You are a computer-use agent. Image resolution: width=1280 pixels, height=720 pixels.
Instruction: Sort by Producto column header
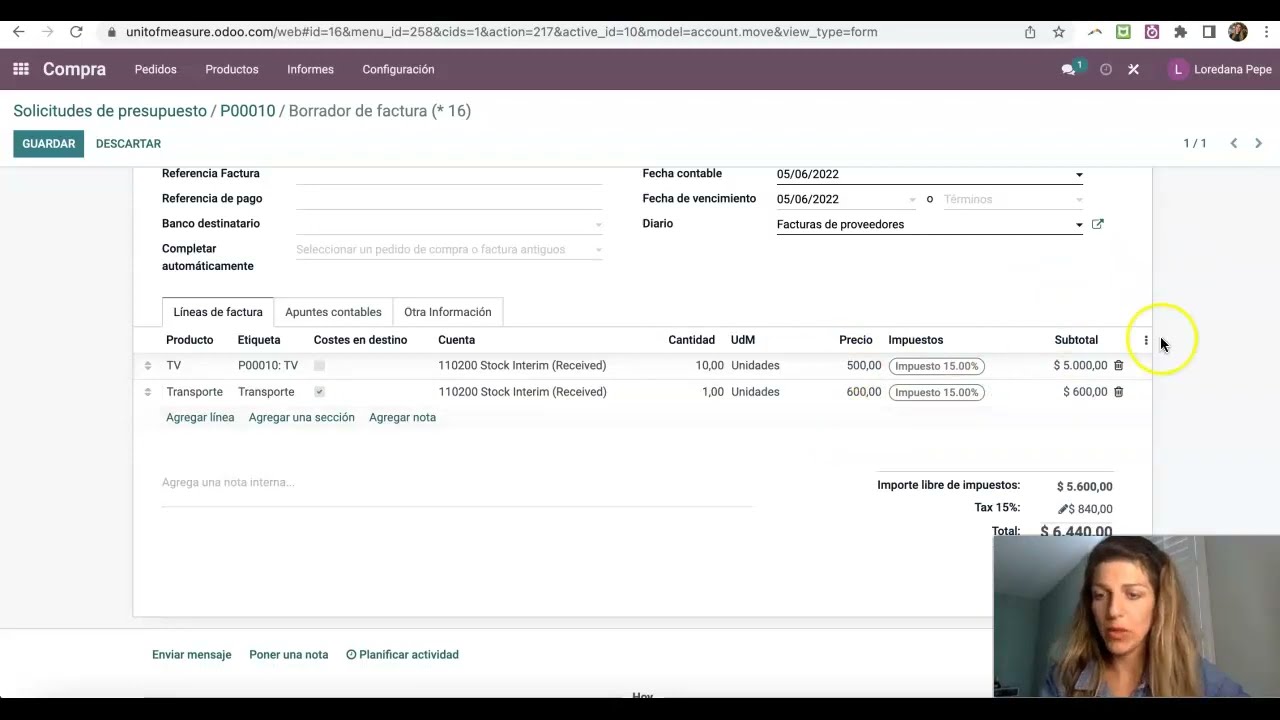coord(190,340)
